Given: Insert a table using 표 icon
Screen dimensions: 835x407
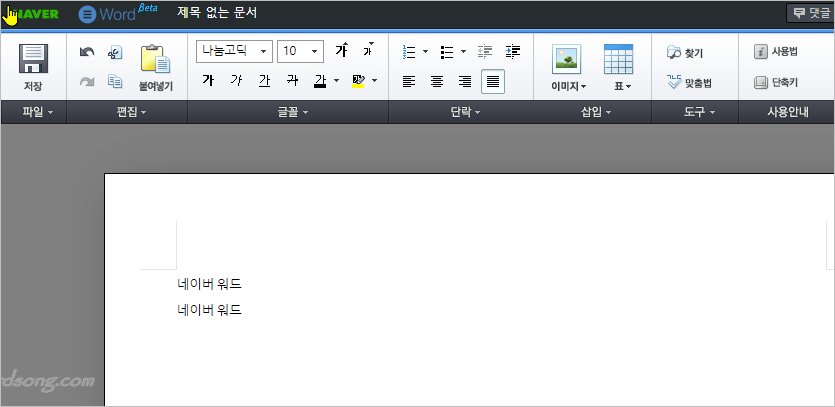Looking at the screenshot, I should click(618, 60).
